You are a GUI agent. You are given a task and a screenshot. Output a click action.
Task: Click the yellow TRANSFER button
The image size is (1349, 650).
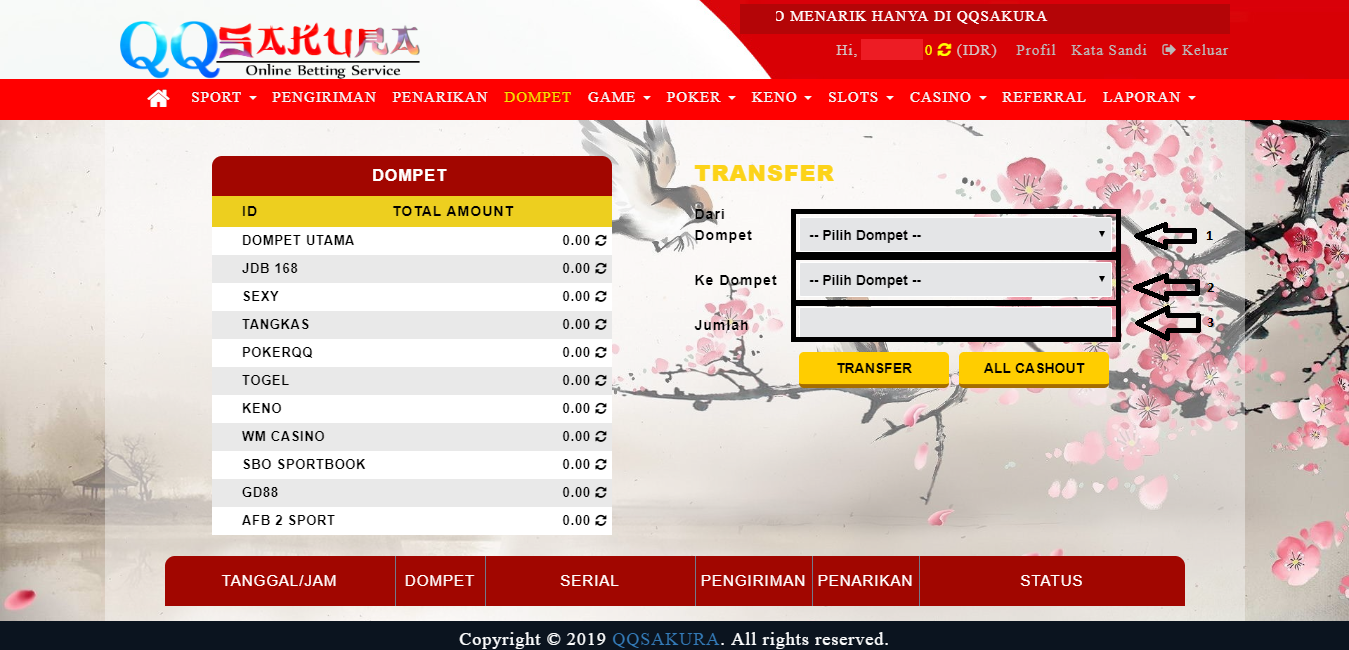point(874,368)
